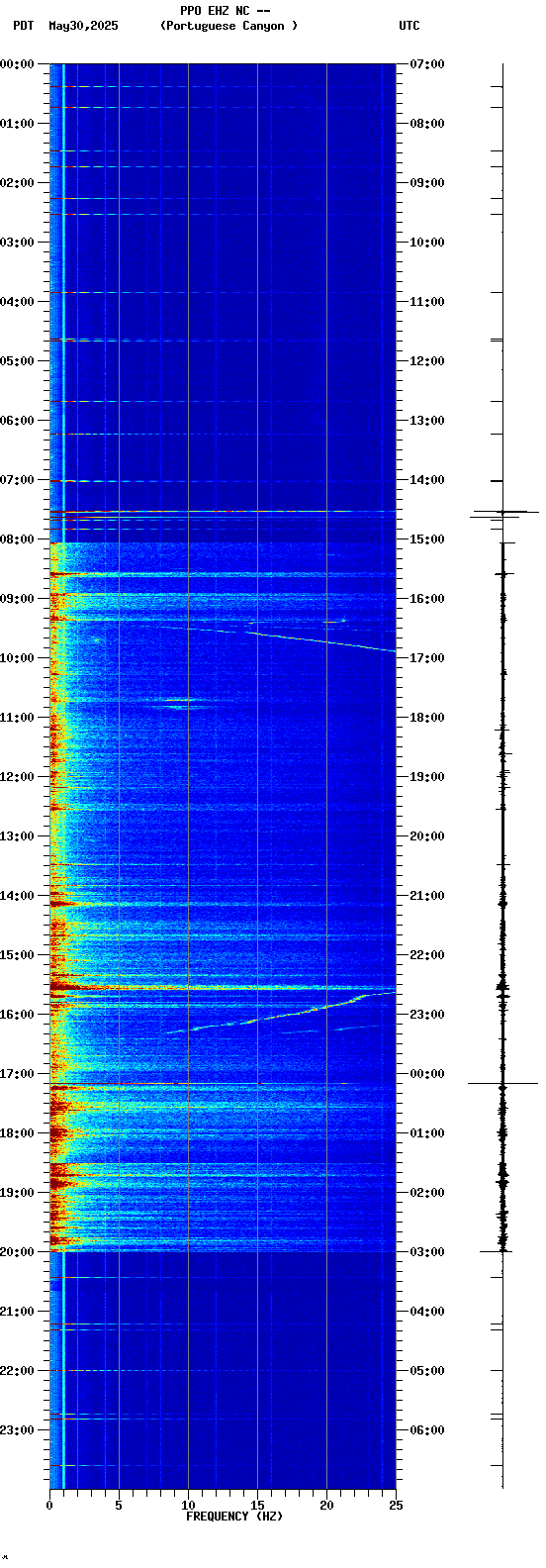This screenshot has height=1568, width=546.
Task: Click the frequency axis tick '5'
Action: (x=119, y=1506)
